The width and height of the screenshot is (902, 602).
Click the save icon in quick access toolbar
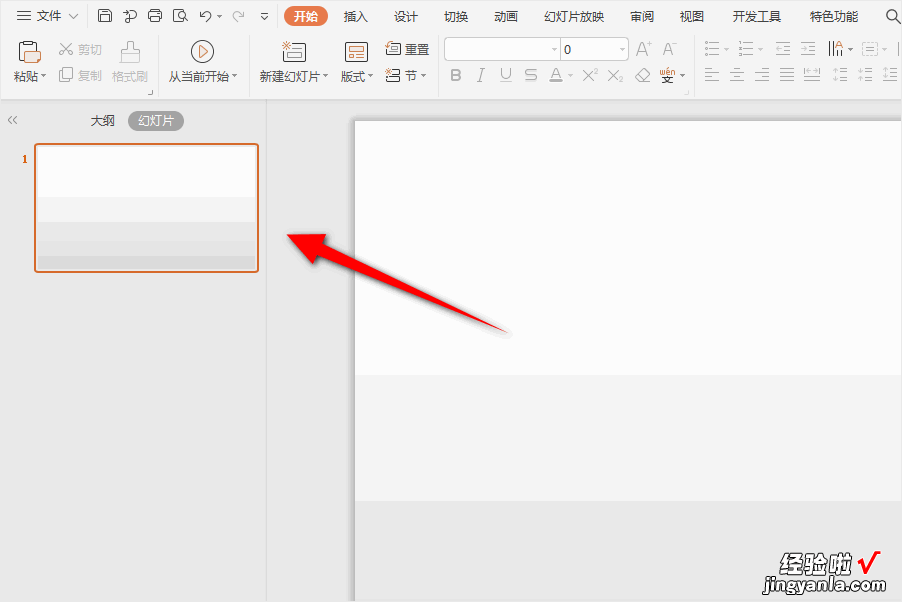point(105,16)
